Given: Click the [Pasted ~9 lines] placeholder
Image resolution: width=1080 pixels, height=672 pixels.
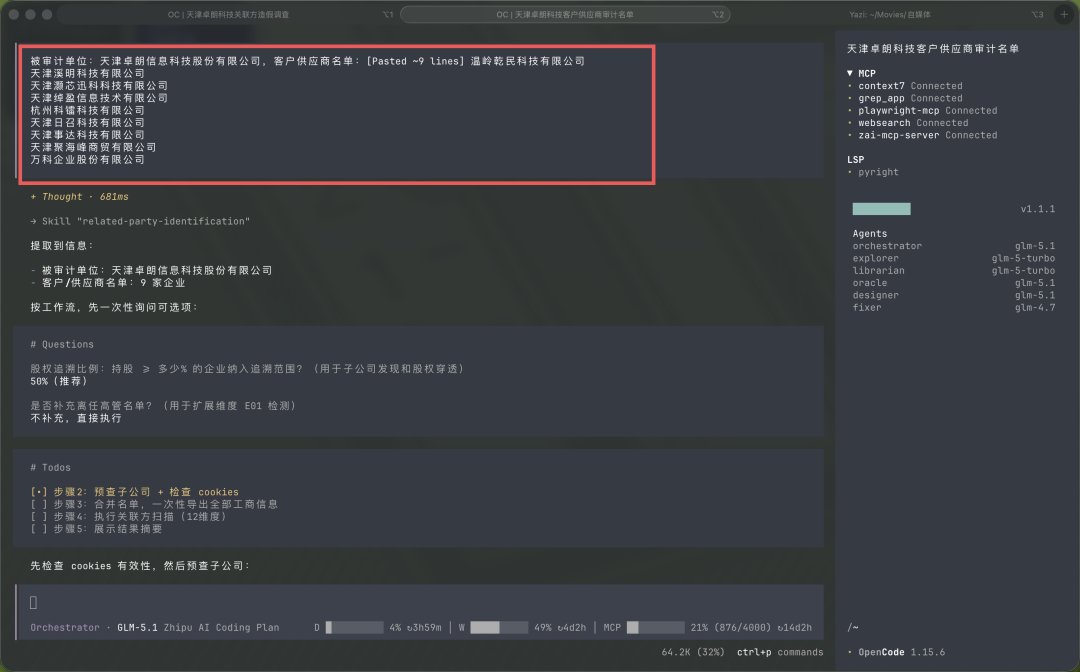Looking at the screenshot, I should click(415, 61).
